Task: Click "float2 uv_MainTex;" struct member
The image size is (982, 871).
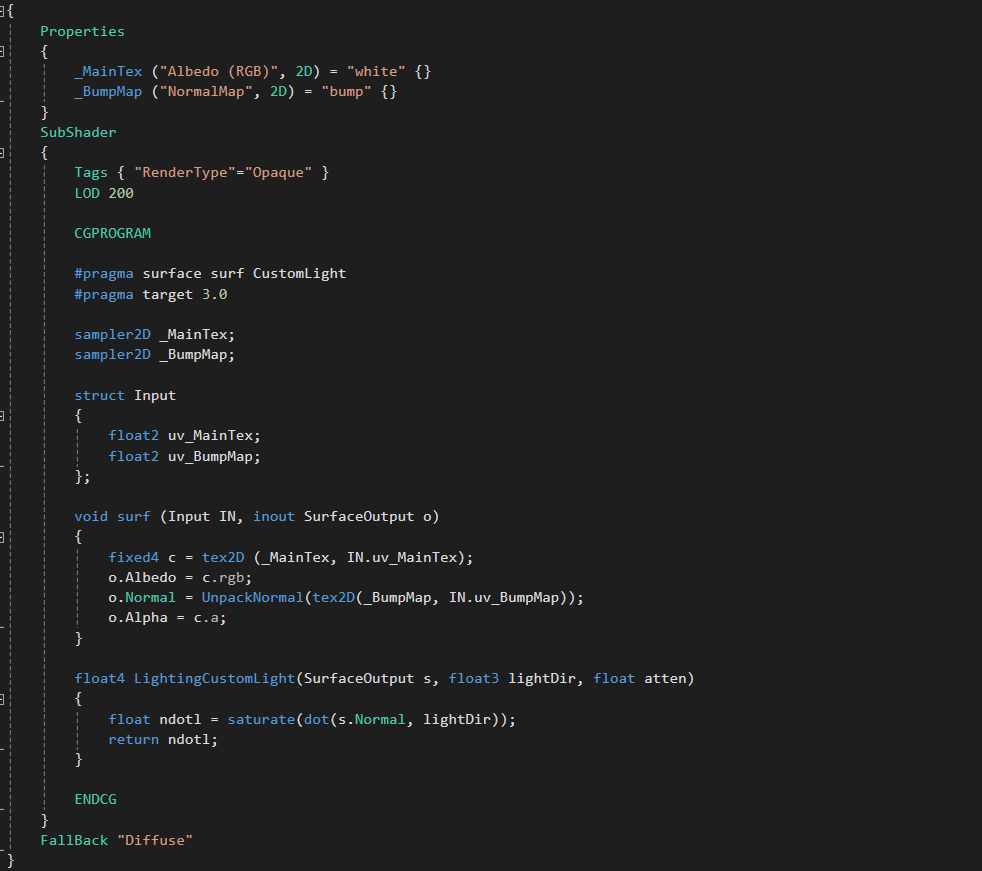Action: tap(184, 436)
